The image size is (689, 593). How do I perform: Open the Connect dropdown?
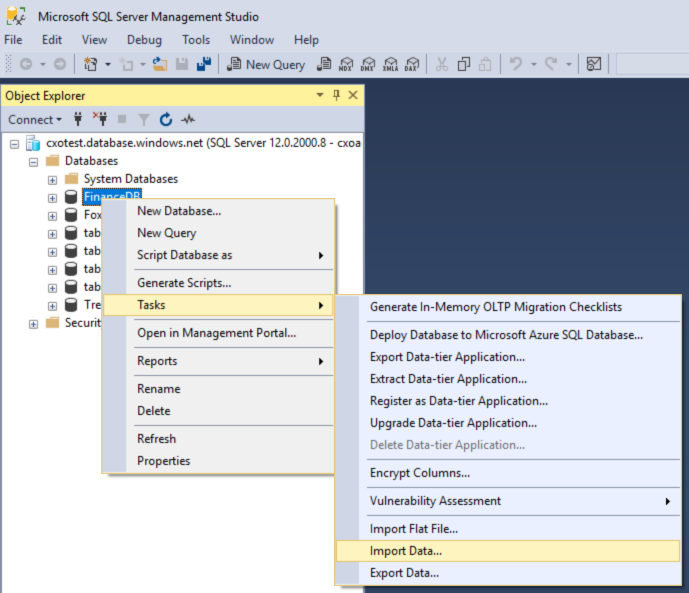click(35, 119)
